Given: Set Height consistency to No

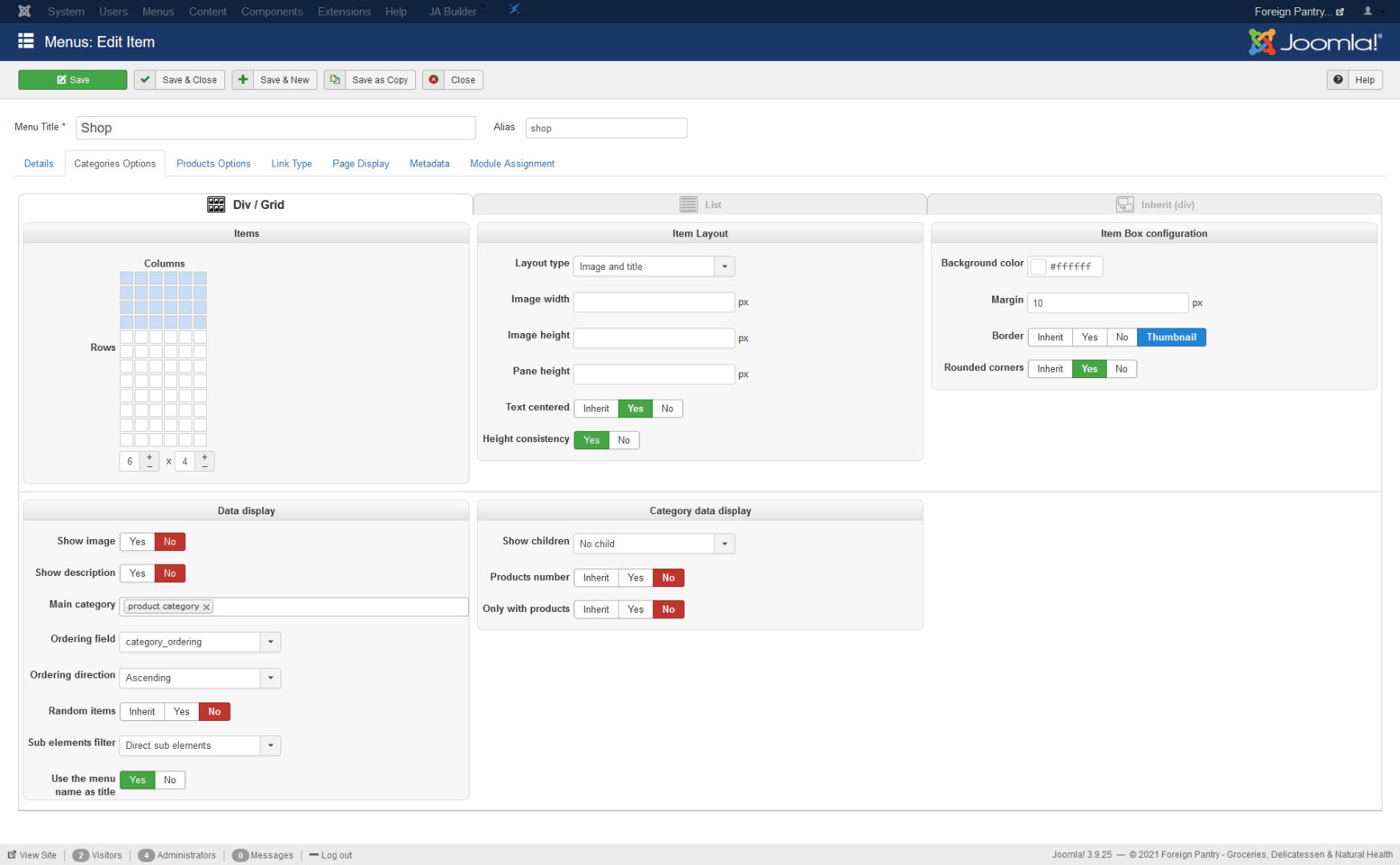Looking at the screenshot, I should (x=623, y=441).
